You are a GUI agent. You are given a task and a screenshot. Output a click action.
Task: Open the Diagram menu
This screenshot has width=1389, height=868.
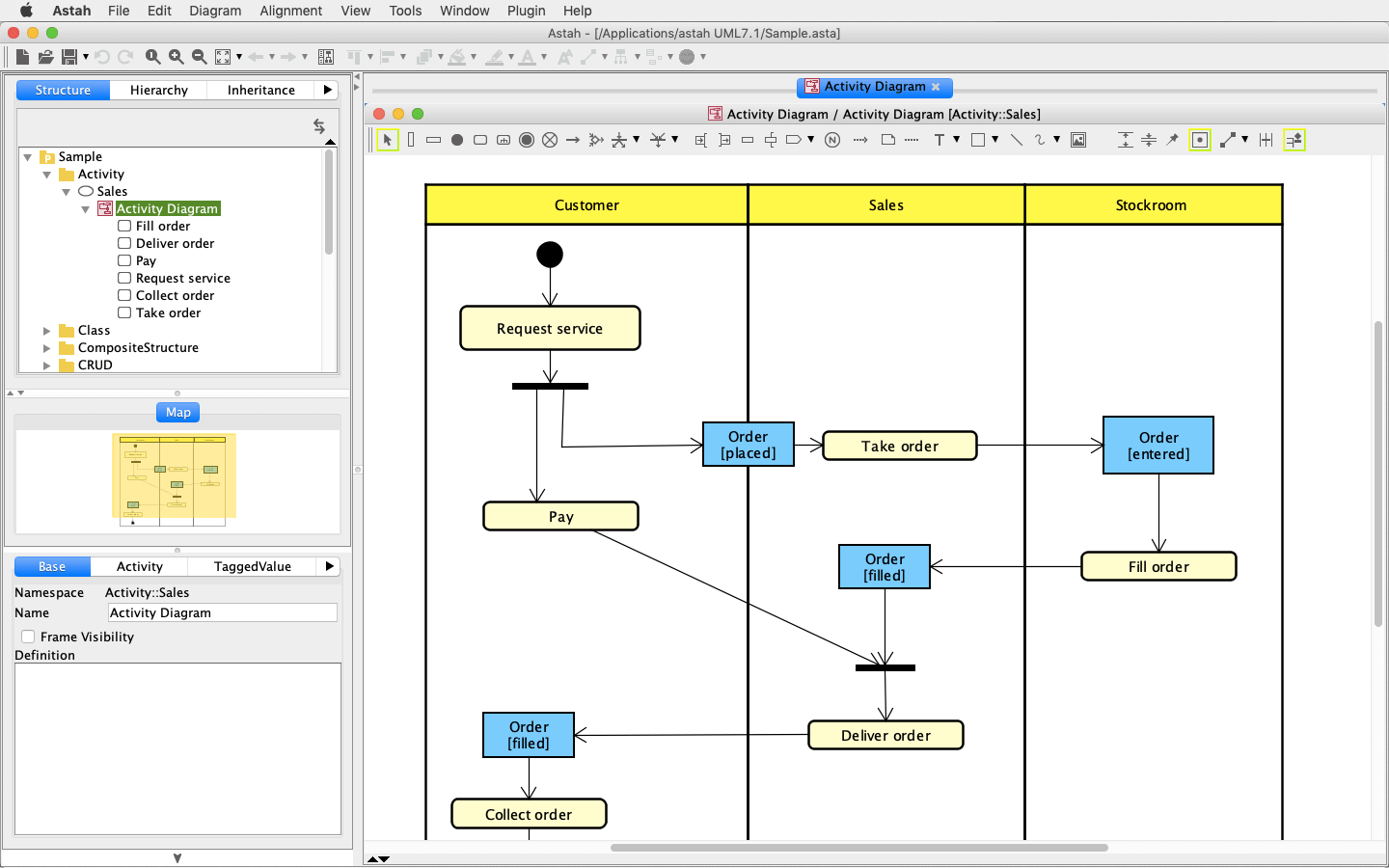click(x=215, y=11)
